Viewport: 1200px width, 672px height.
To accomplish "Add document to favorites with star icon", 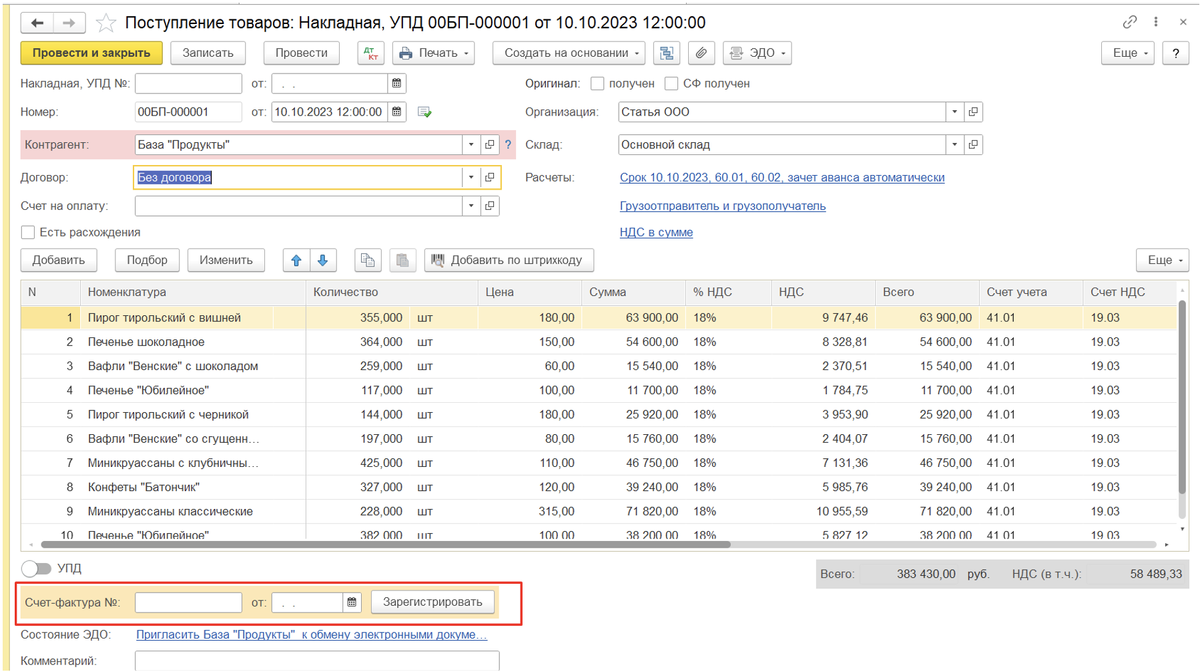I will click(x=106, y=22).
